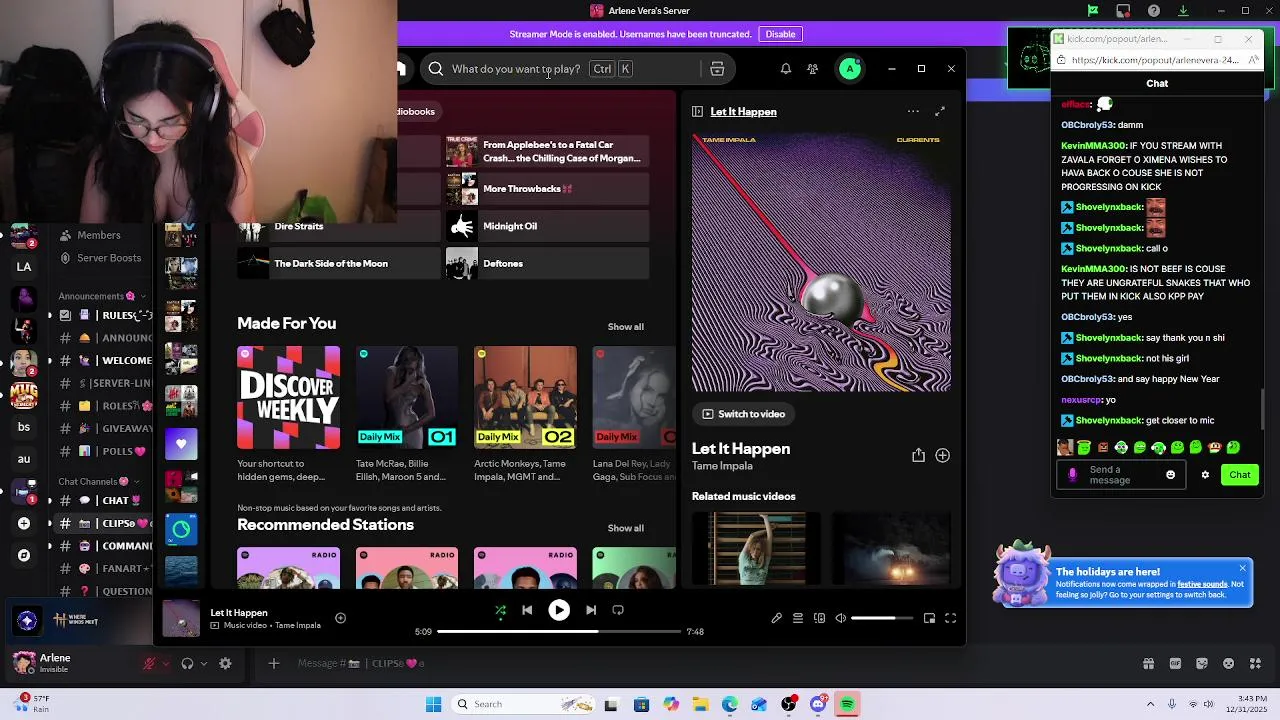Add Let It Happen to playlist plus icon
Screen dimensions: 1280x720
942,455
